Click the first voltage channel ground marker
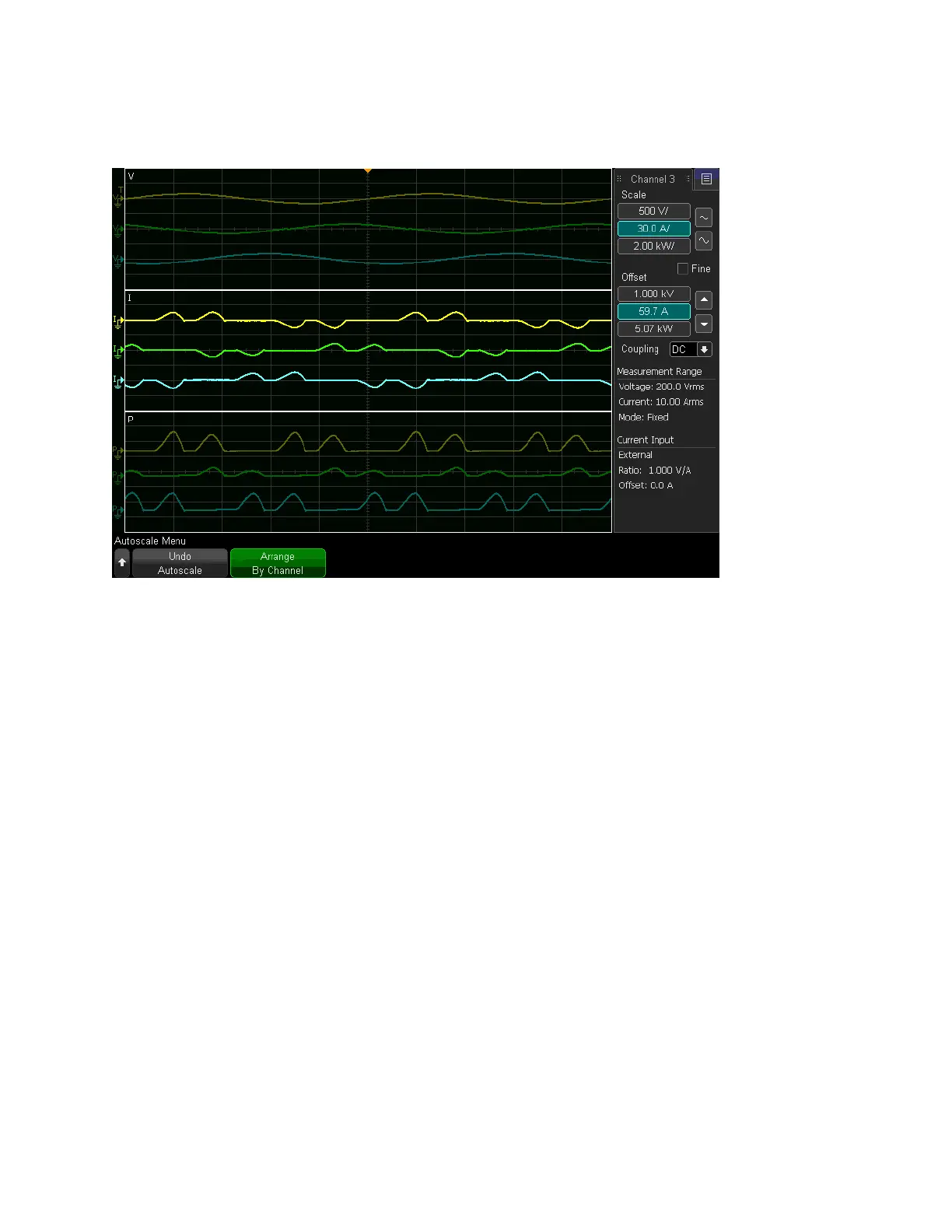952x1232 pixels. [118, 199]
